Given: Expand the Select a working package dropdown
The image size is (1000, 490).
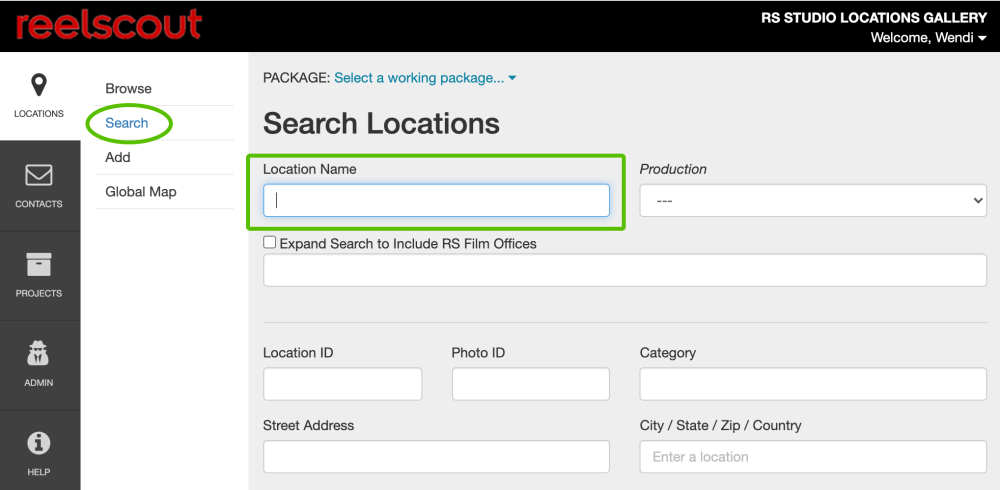Looking at the screenshot, I should pyautogui.click(x=425, y=78).
